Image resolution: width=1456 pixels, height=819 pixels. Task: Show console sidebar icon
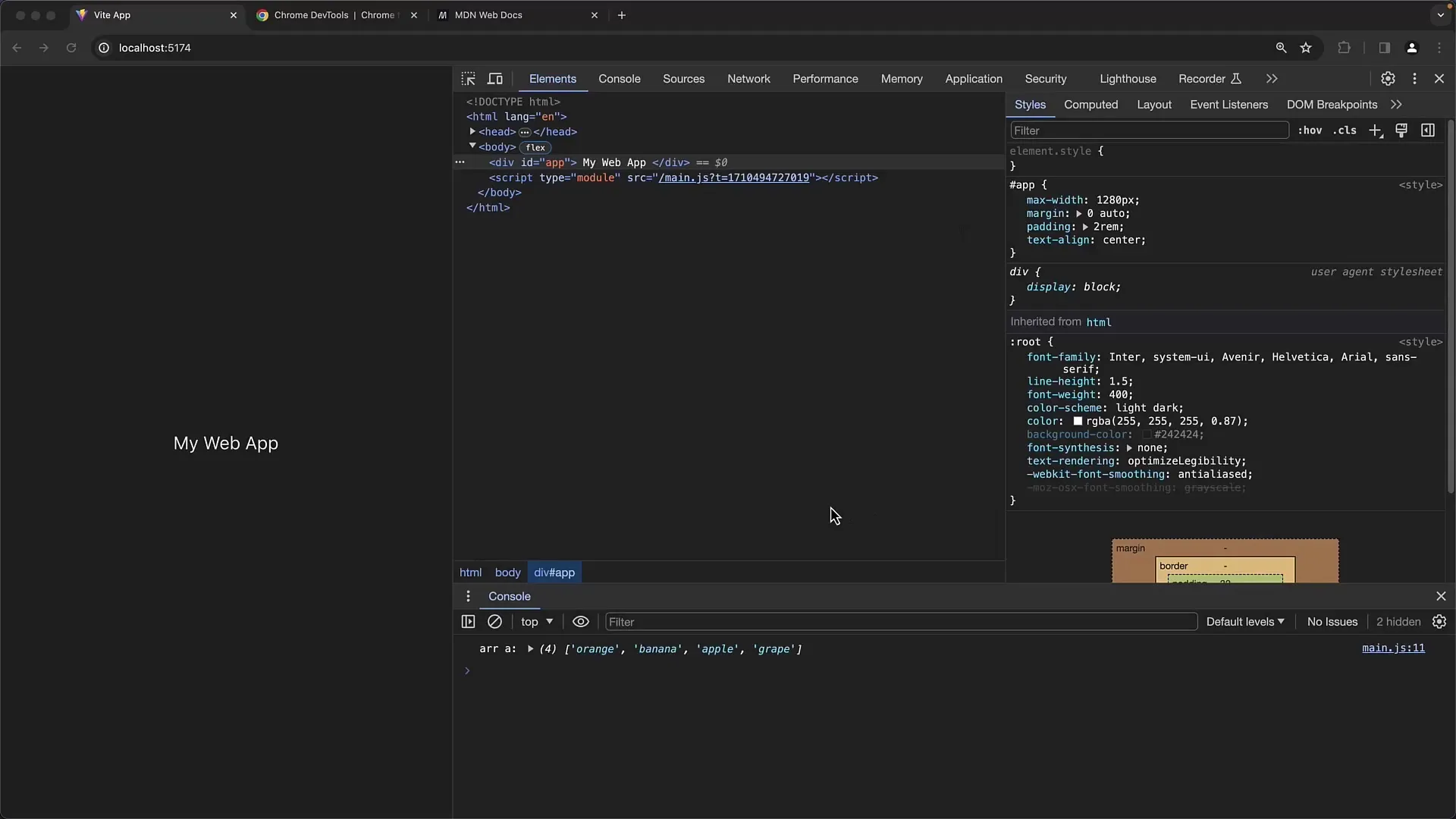click(x=468, y=622)
